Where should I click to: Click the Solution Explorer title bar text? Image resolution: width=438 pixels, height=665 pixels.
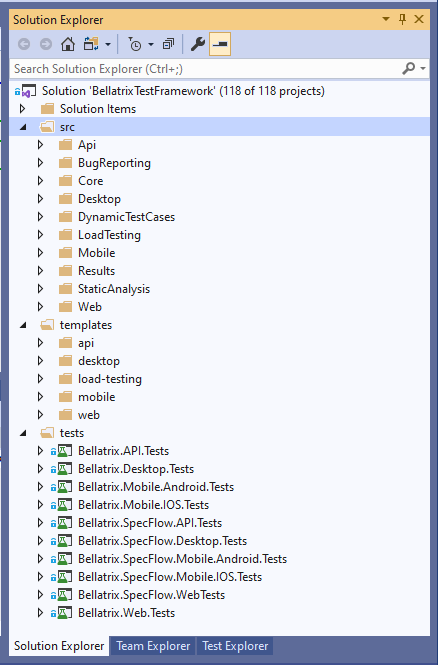pyautogui.click(x=58, y=20)
